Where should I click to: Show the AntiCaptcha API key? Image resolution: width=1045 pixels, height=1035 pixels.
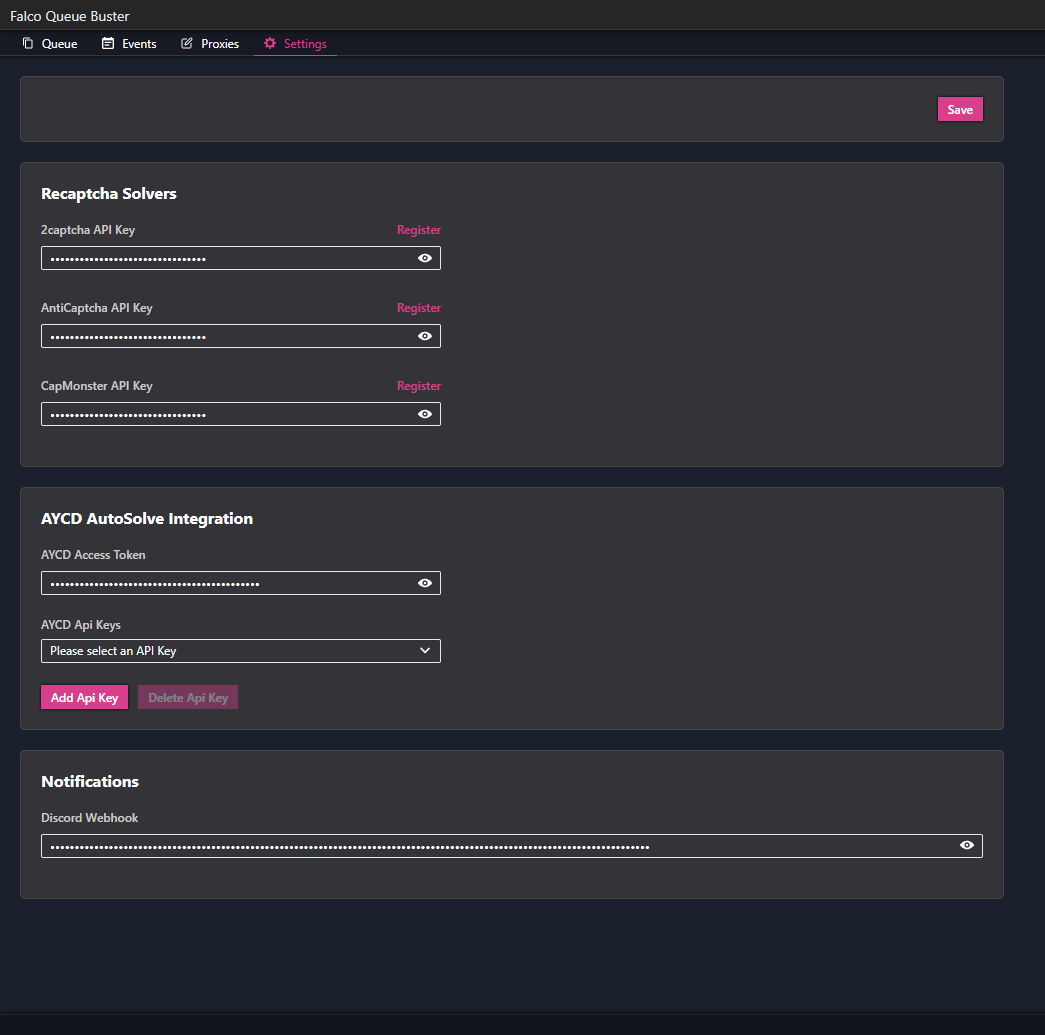[425, 336]
